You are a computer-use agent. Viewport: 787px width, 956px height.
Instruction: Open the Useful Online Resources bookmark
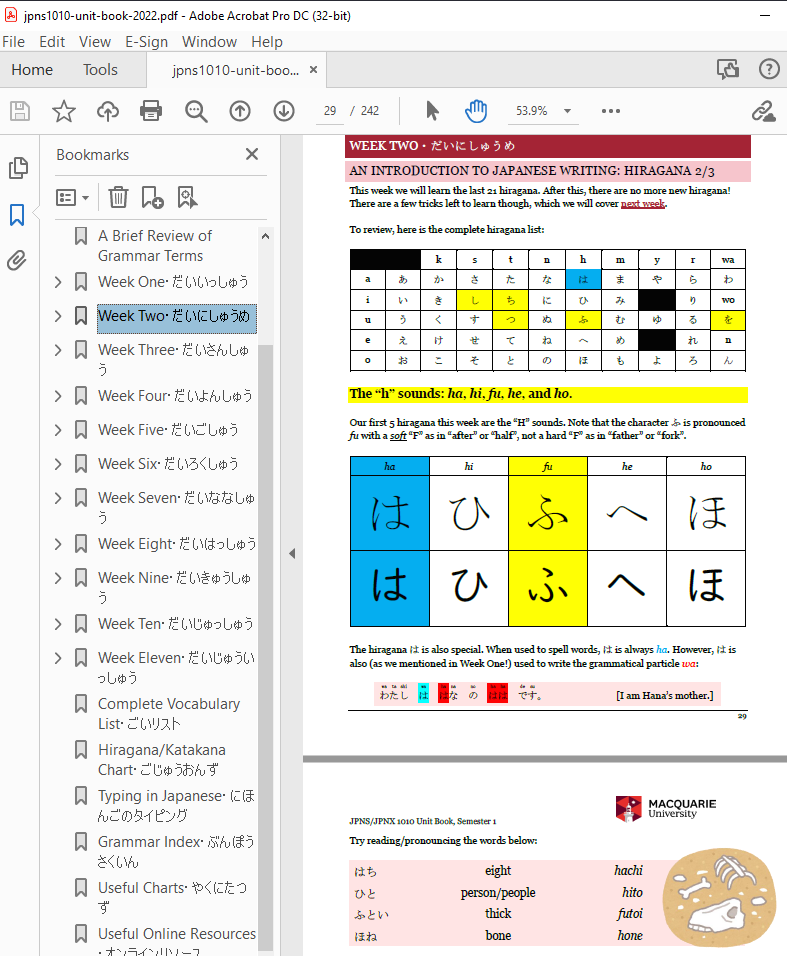coord(177,940)
